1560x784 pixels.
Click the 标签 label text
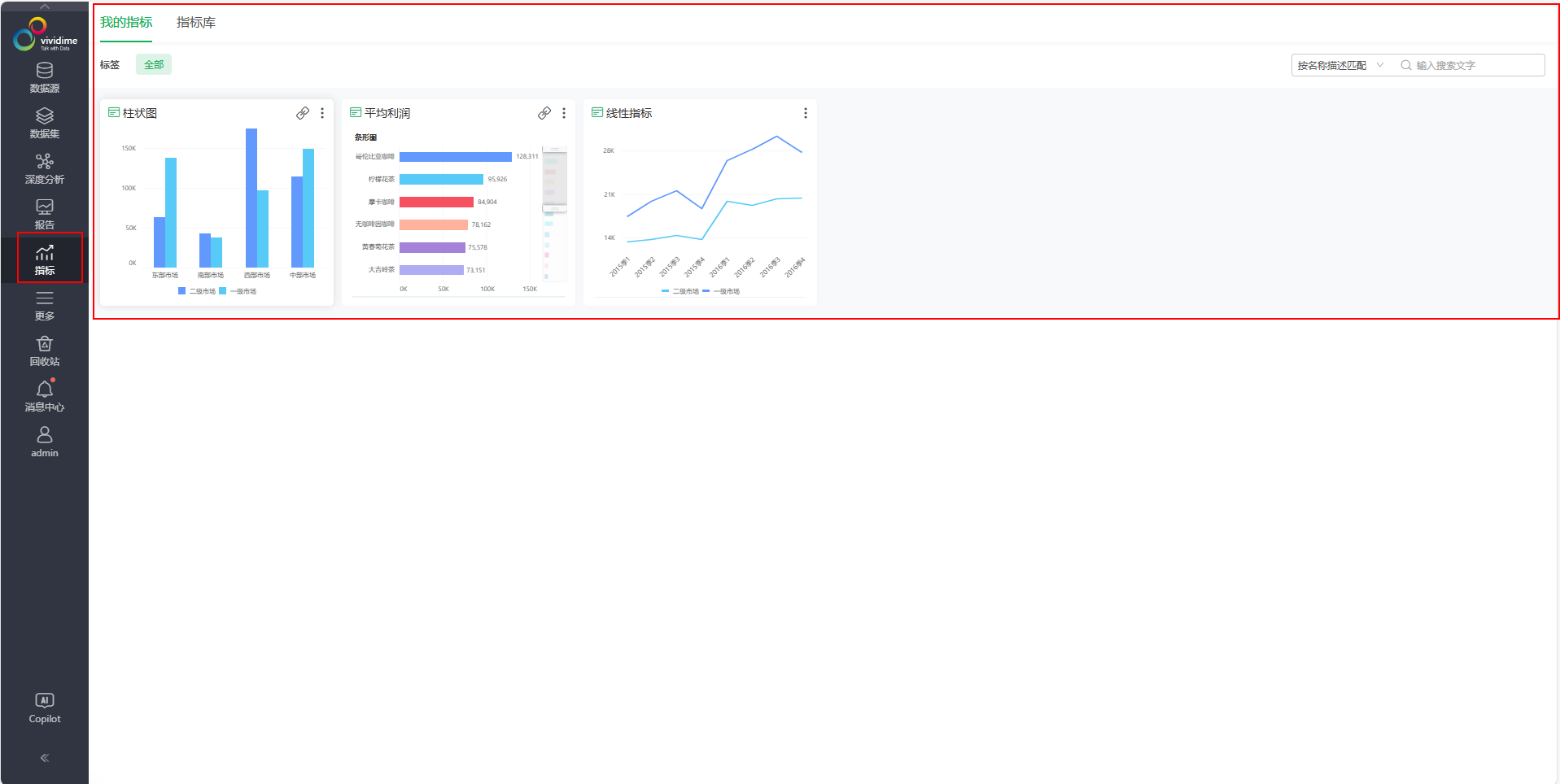coord(110,65)
